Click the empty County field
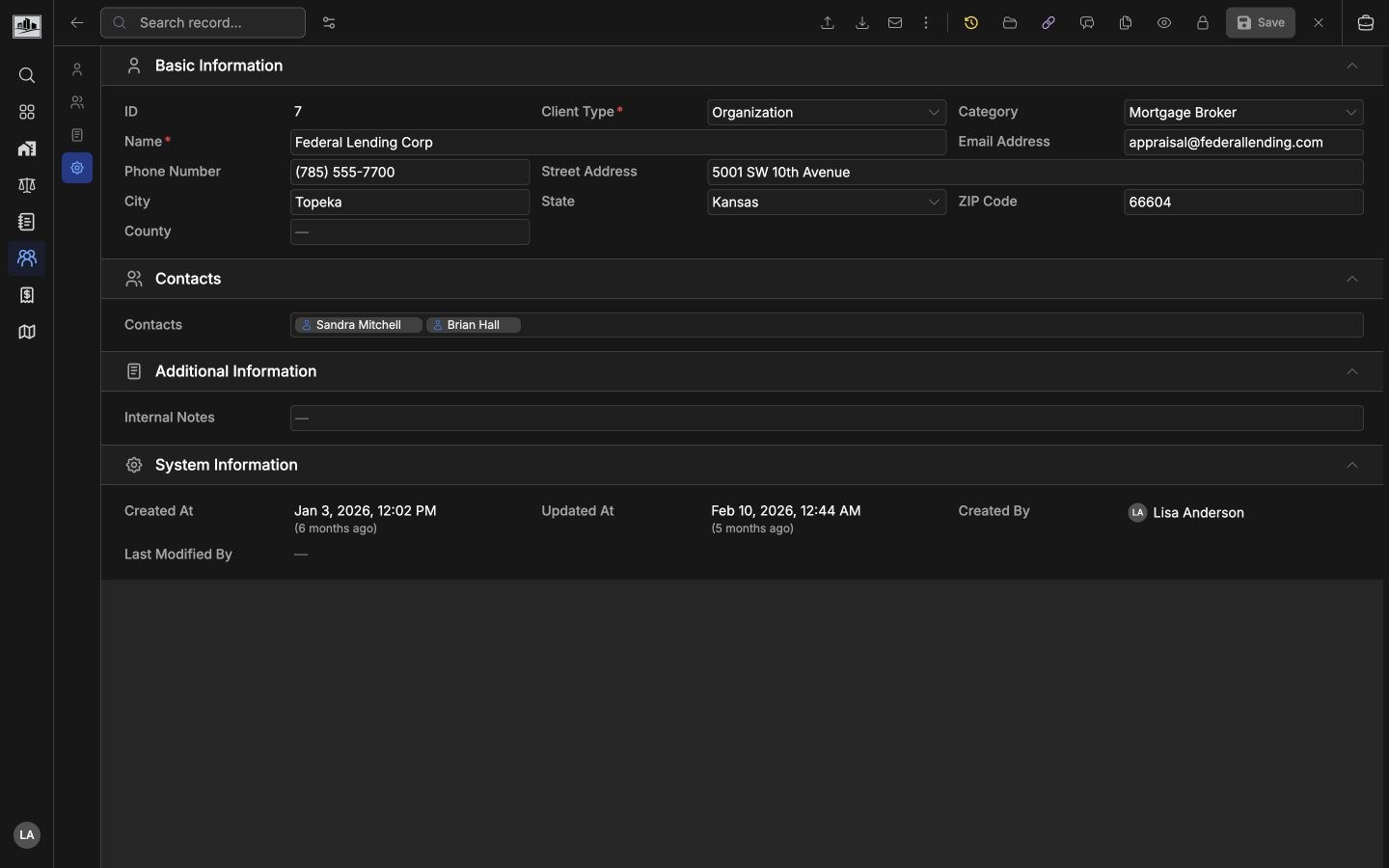Screen dimensions: 1389x868 coord(410,232)
